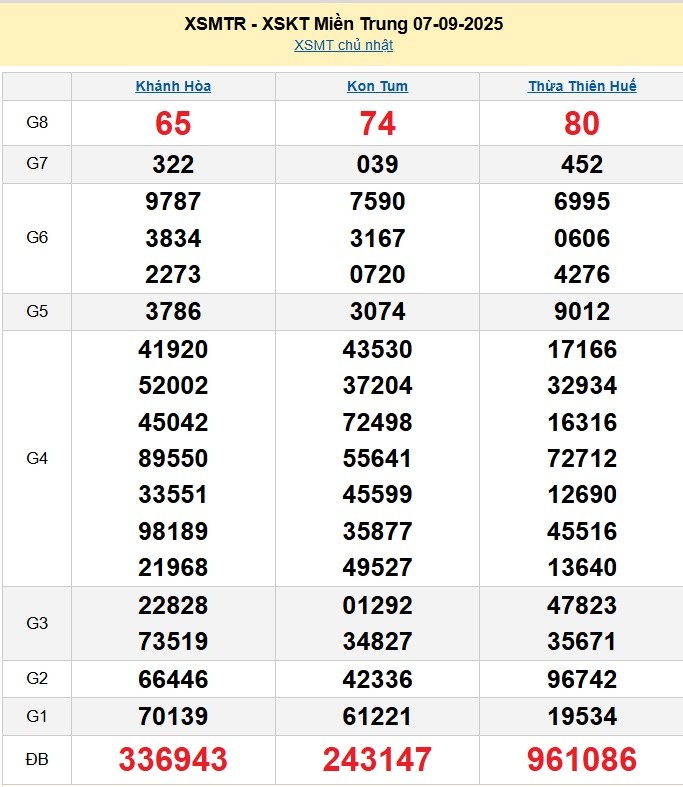
Task: Open the Thừa Thiên Huế link
Action: pos(582,86)
